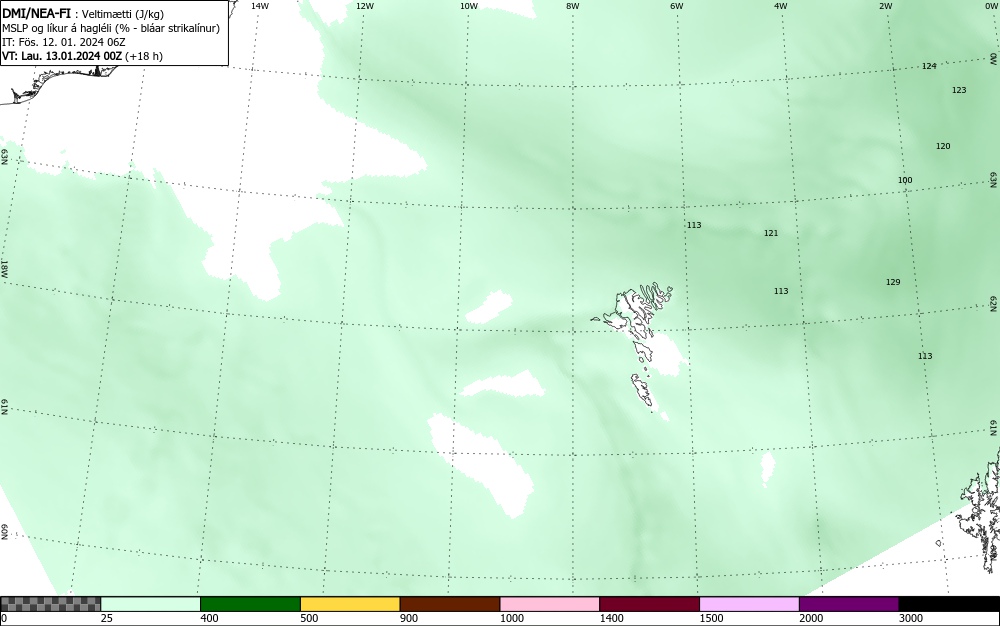The image size is (1000, 626).
Task: Click the checkered gray 0–25 legend swatch
Action: click(50, 604)
